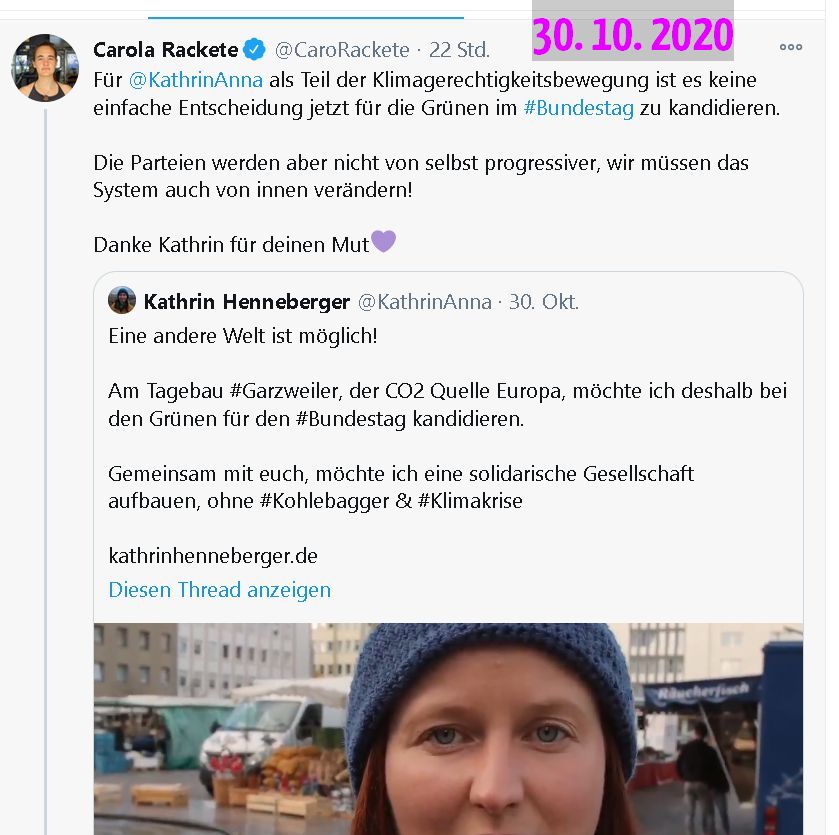Open the #Bundestag hashtag in Carola's tweet
839x835 pixels.
[x=578, y=108]
